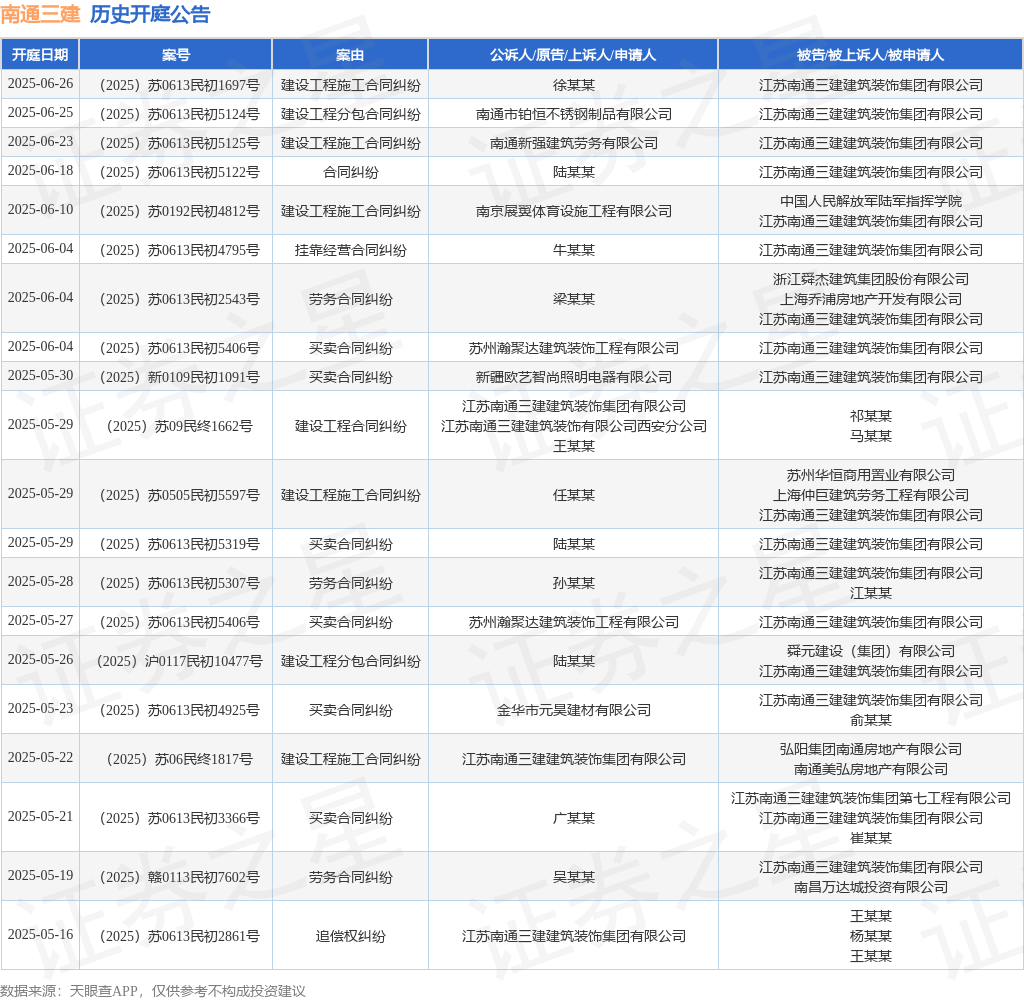Click 建设工程分包合同纠纷 in the 2025-06-25 row

pos(351,114)
